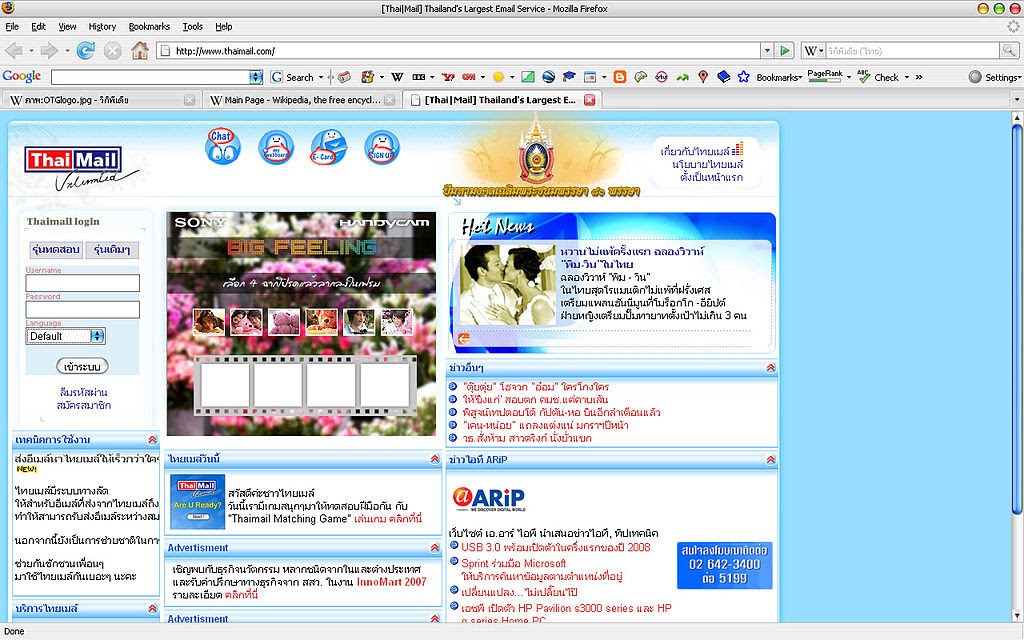Switch to the ภาพ:OTGlogo.jpg tab

tap(101, 100)
